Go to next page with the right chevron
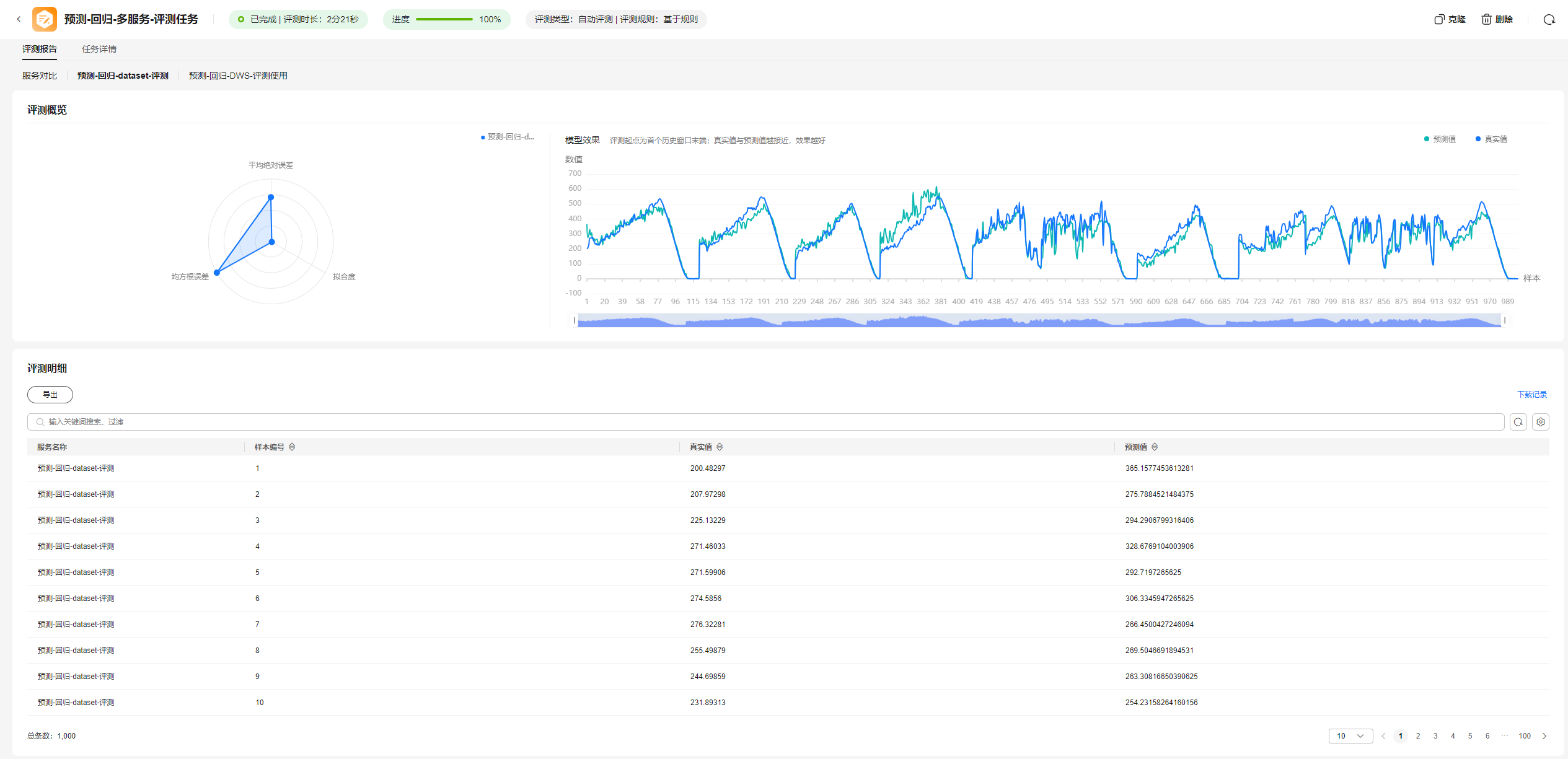This screenshot has height=759, width=1568. tap(1544, 736)
